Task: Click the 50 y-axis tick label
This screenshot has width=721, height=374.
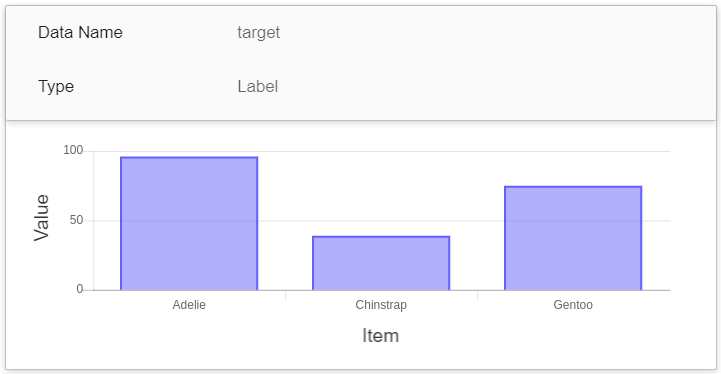Action: [76, 220]
